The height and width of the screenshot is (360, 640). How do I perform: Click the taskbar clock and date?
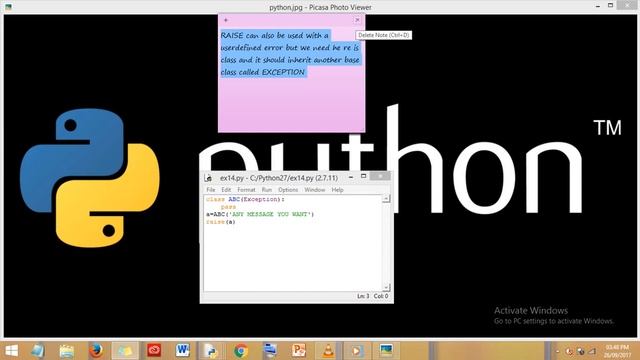tap(617, 351)
